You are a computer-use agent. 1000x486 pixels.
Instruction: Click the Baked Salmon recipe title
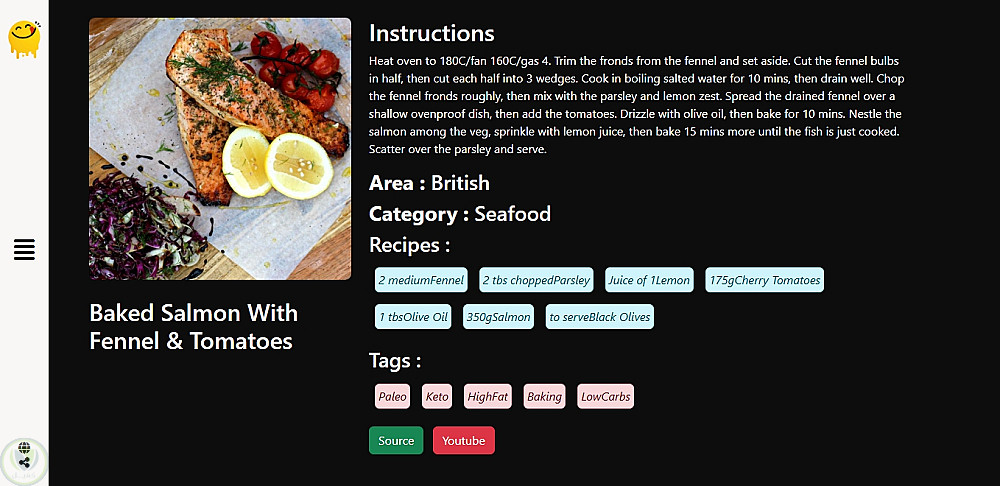click(x=193, y=327)
